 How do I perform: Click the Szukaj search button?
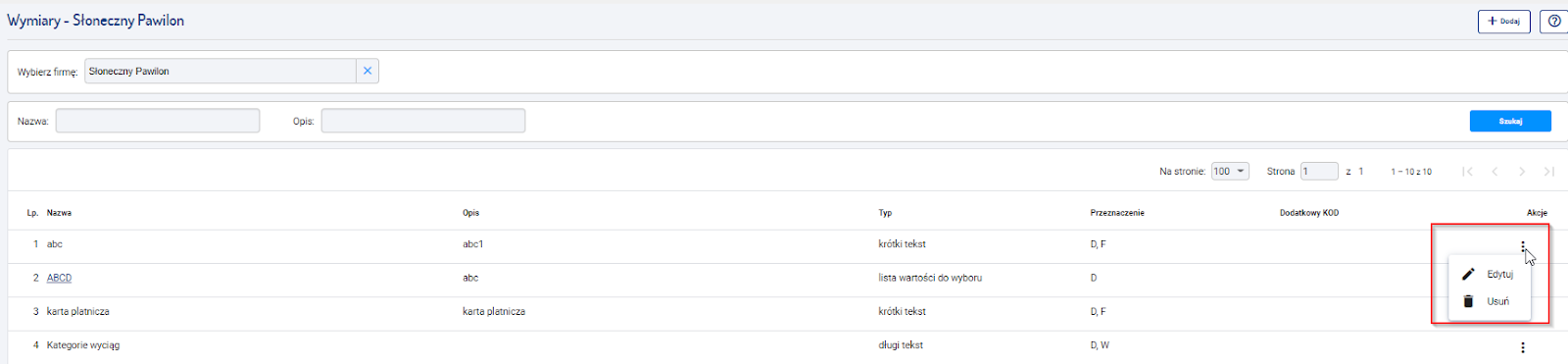click(1510, 121)
